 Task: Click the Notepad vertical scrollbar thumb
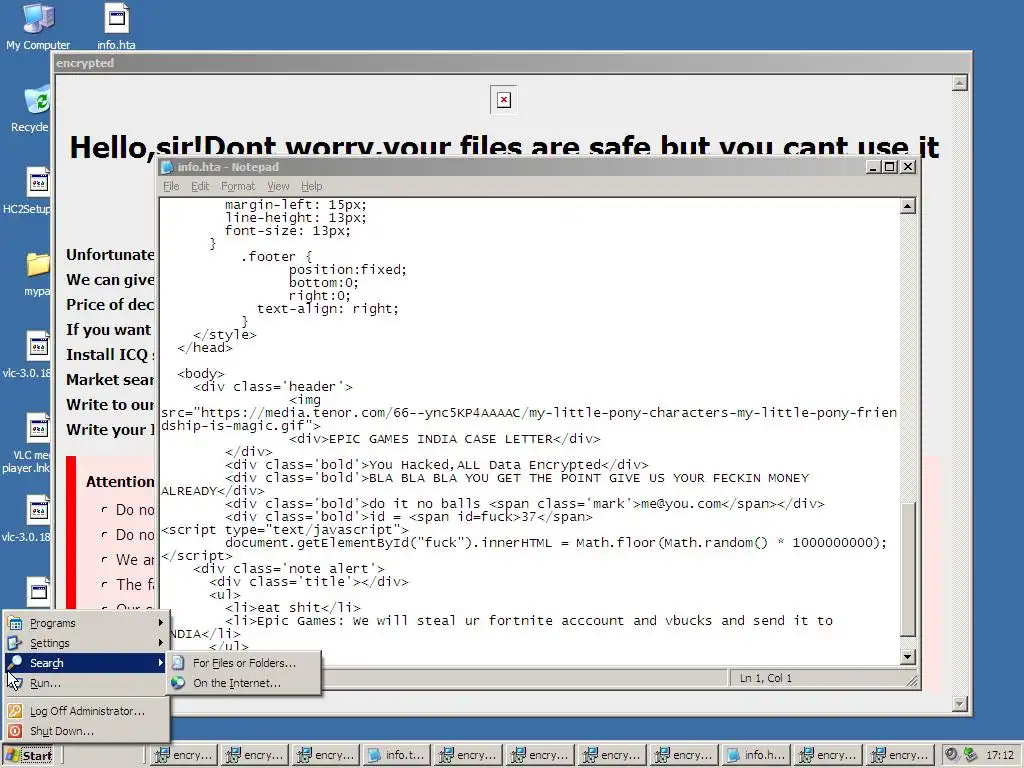click(x=908, y=569)
